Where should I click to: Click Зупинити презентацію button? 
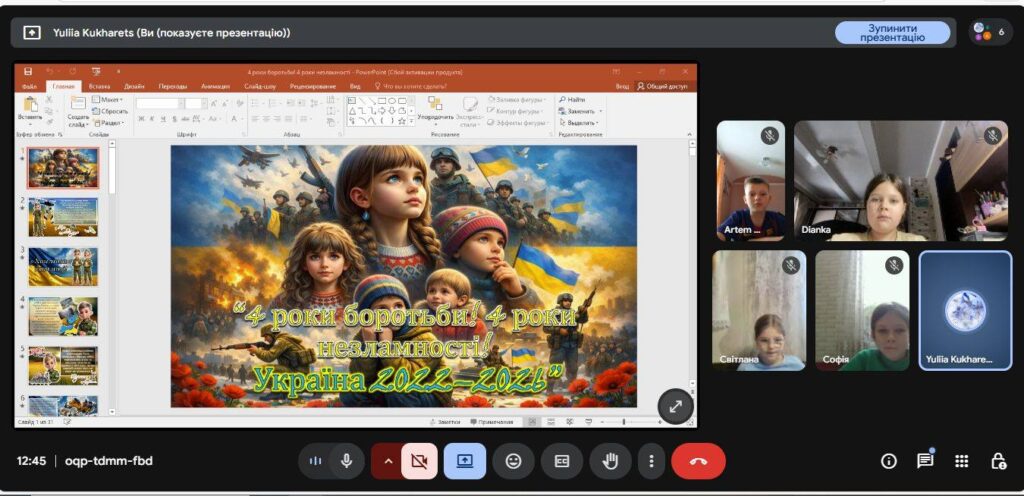coord(892,33)
